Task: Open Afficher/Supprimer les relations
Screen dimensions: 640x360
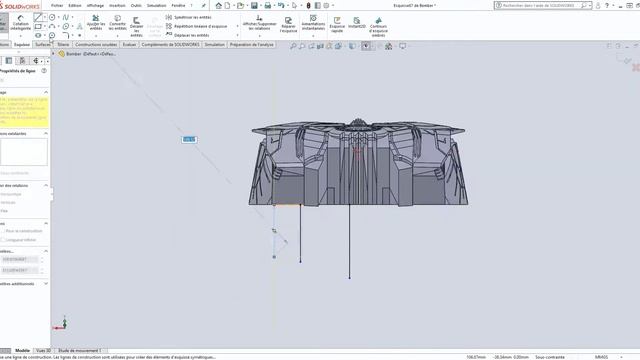Action: (259, 23)
